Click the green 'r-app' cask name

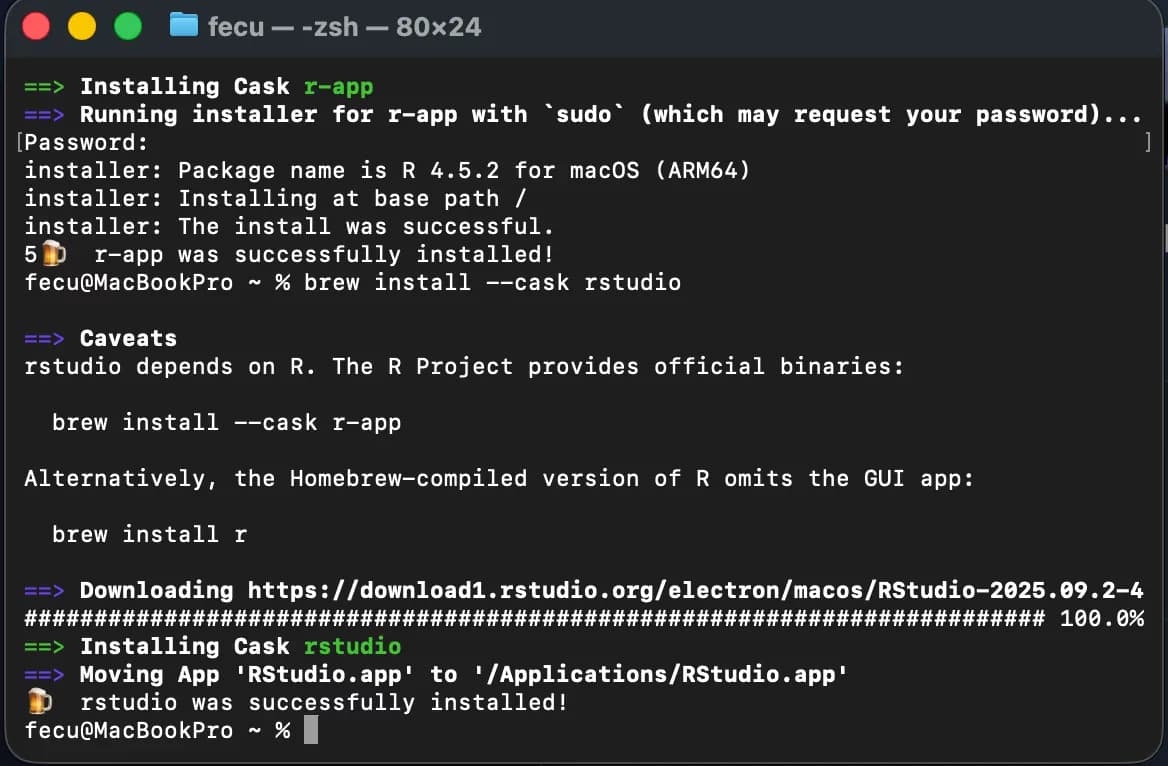pyautogui.click(x=338, y=86)
